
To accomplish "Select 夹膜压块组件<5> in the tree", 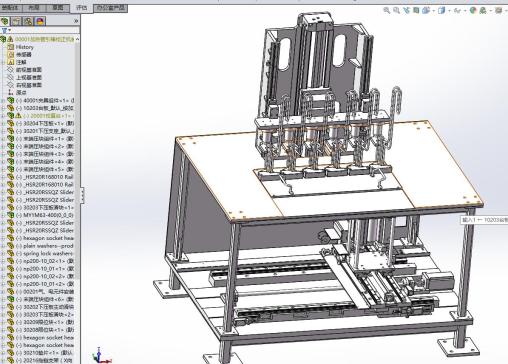I will coord(45,169).
